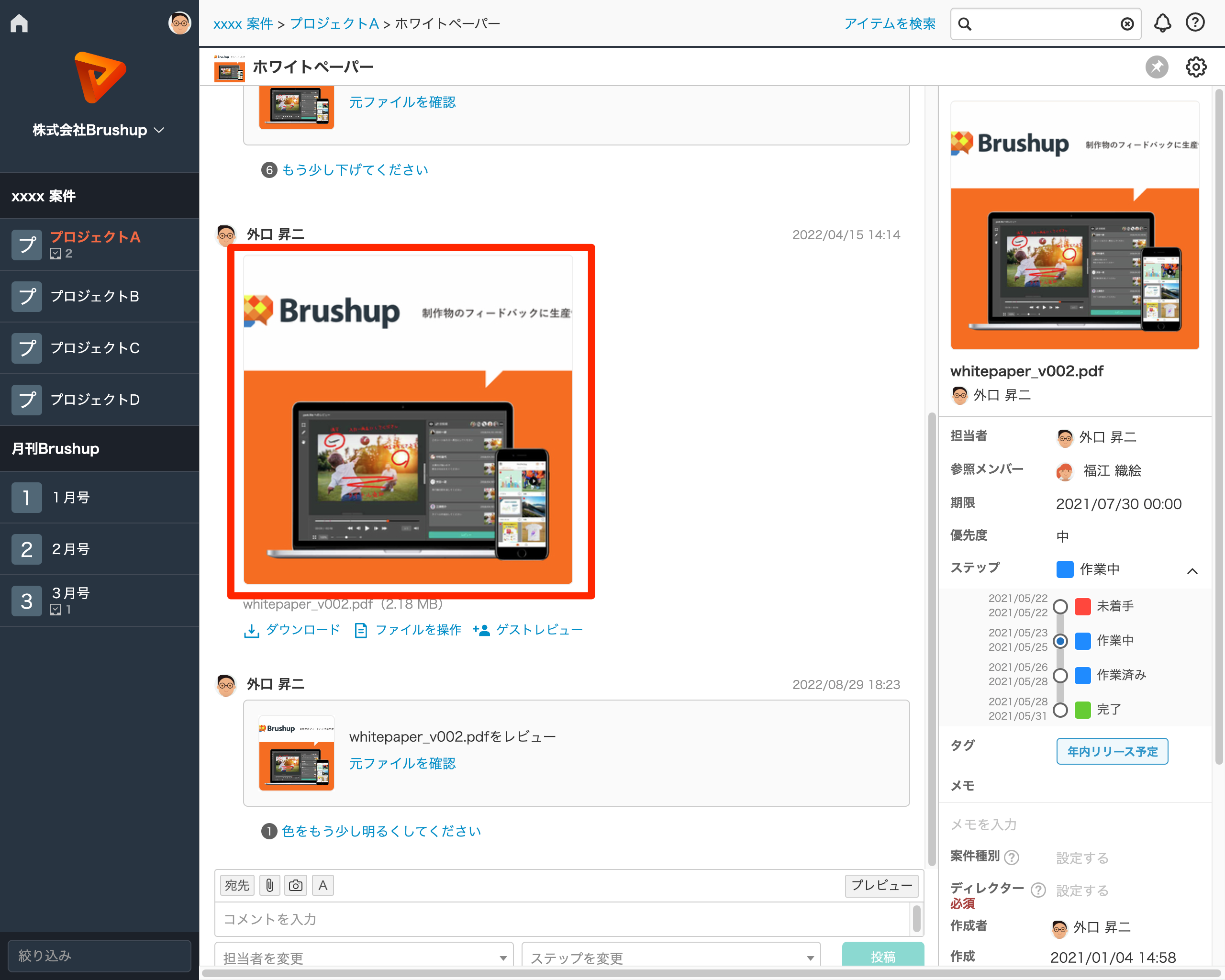This screenshot has width=1225, height=980.
Task: Click the right panel whitepaper preview thumbnail
Action: coord(1075,225)
